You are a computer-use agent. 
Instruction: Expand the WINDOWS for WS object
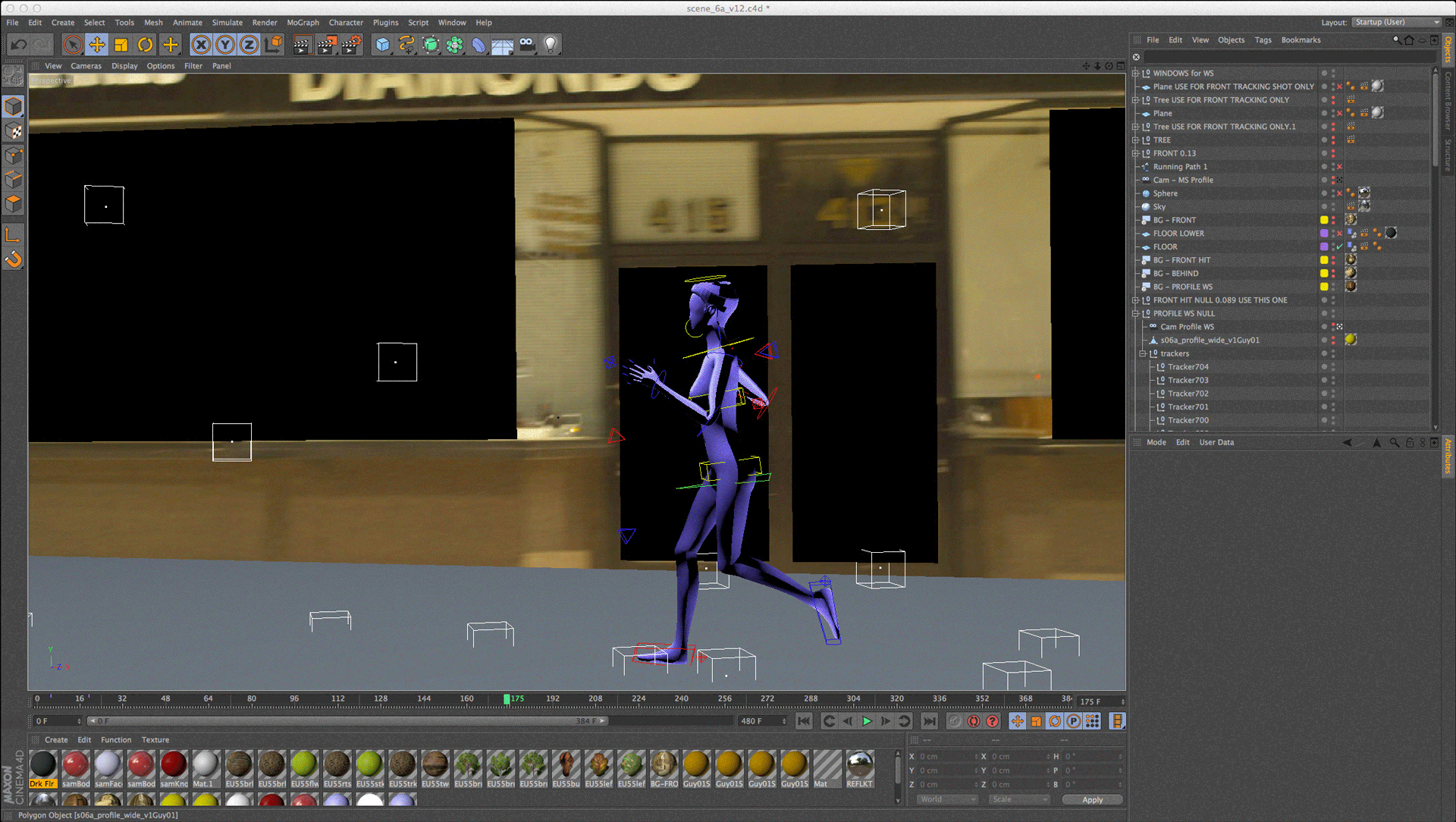pos(1136,74)
